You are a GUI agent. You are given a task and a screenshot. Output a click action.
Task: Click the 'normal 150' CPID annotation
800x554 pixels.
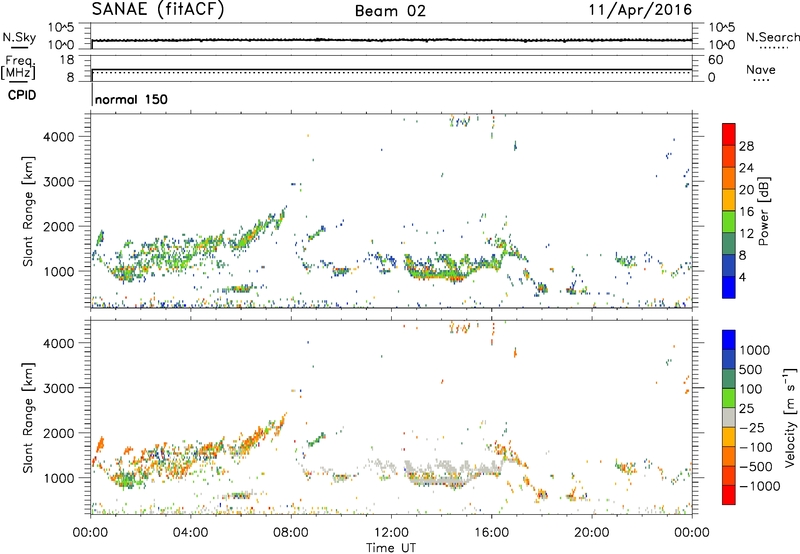pyautogui.click(x=131, y=99)
